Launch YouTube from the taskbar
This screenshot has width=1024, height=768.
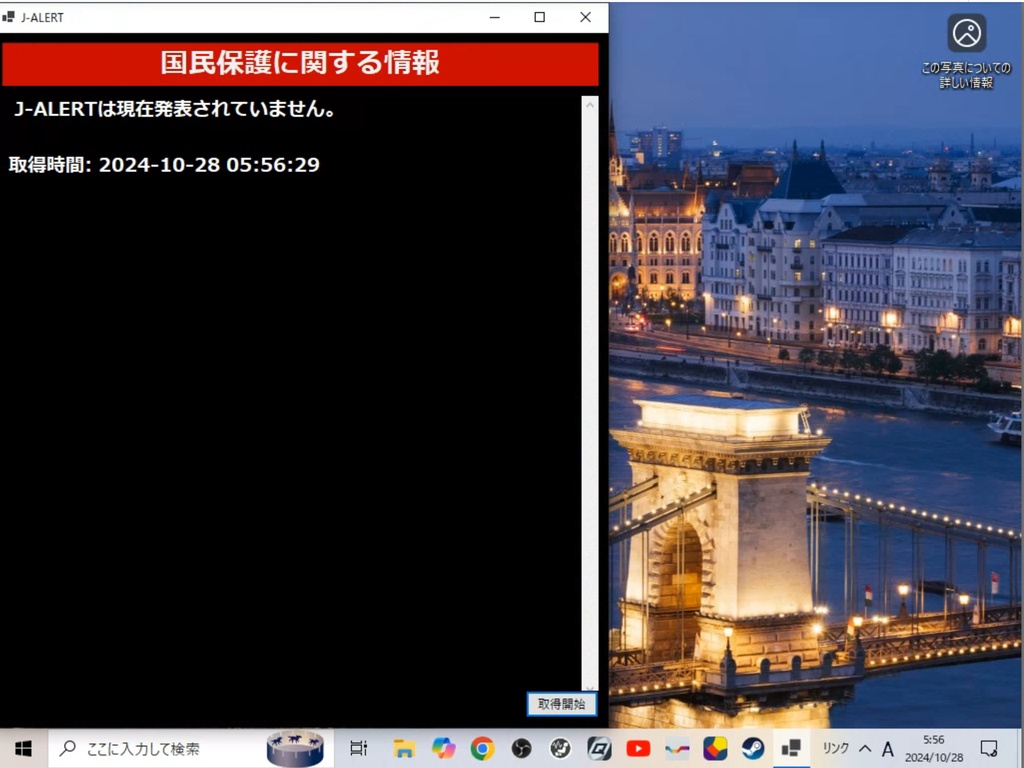638,748
